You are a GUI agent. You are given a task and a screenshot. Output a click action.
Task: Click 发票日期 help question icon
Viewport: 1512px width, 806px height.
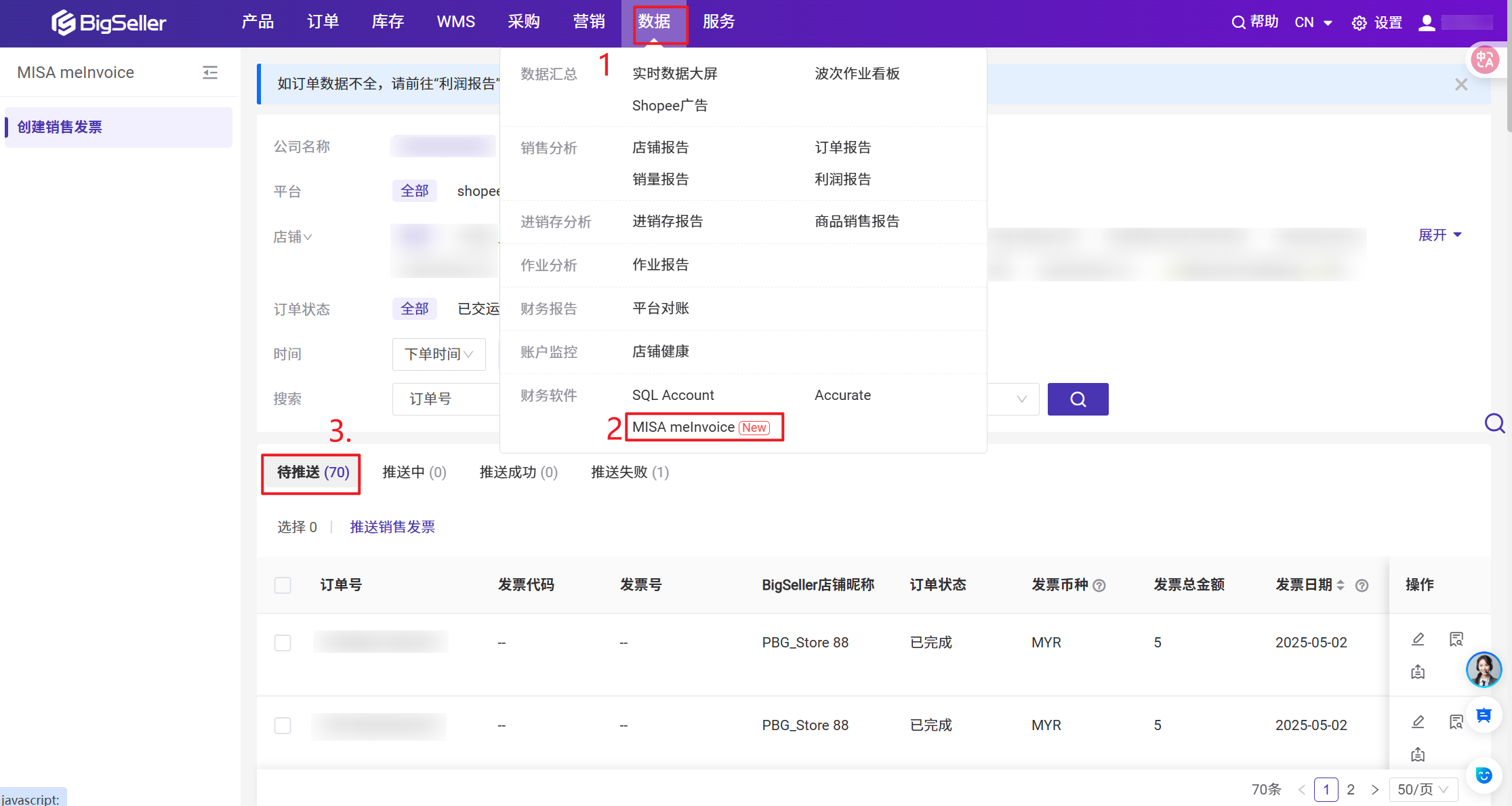tap(1362, 586)
